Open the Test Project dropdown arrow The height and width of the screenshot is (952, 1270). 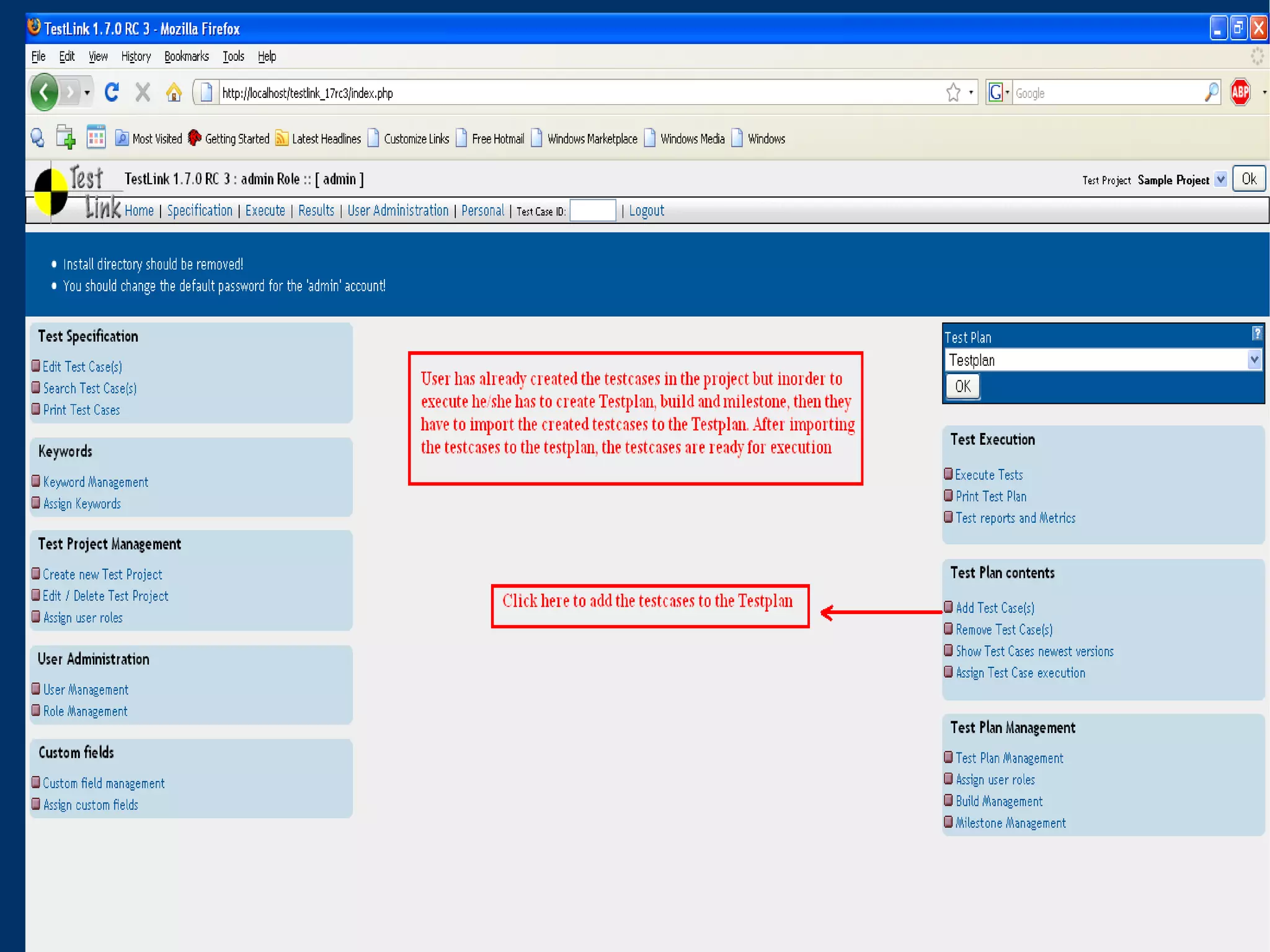click(1220, 180)
